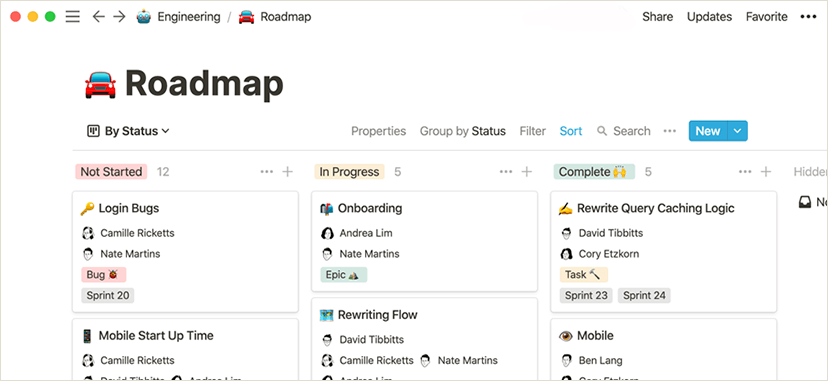Viewport: 828px width, 381px height.
Task: Click Cory Etzkorn on Rewrite Query card
Action: (609, 254)
